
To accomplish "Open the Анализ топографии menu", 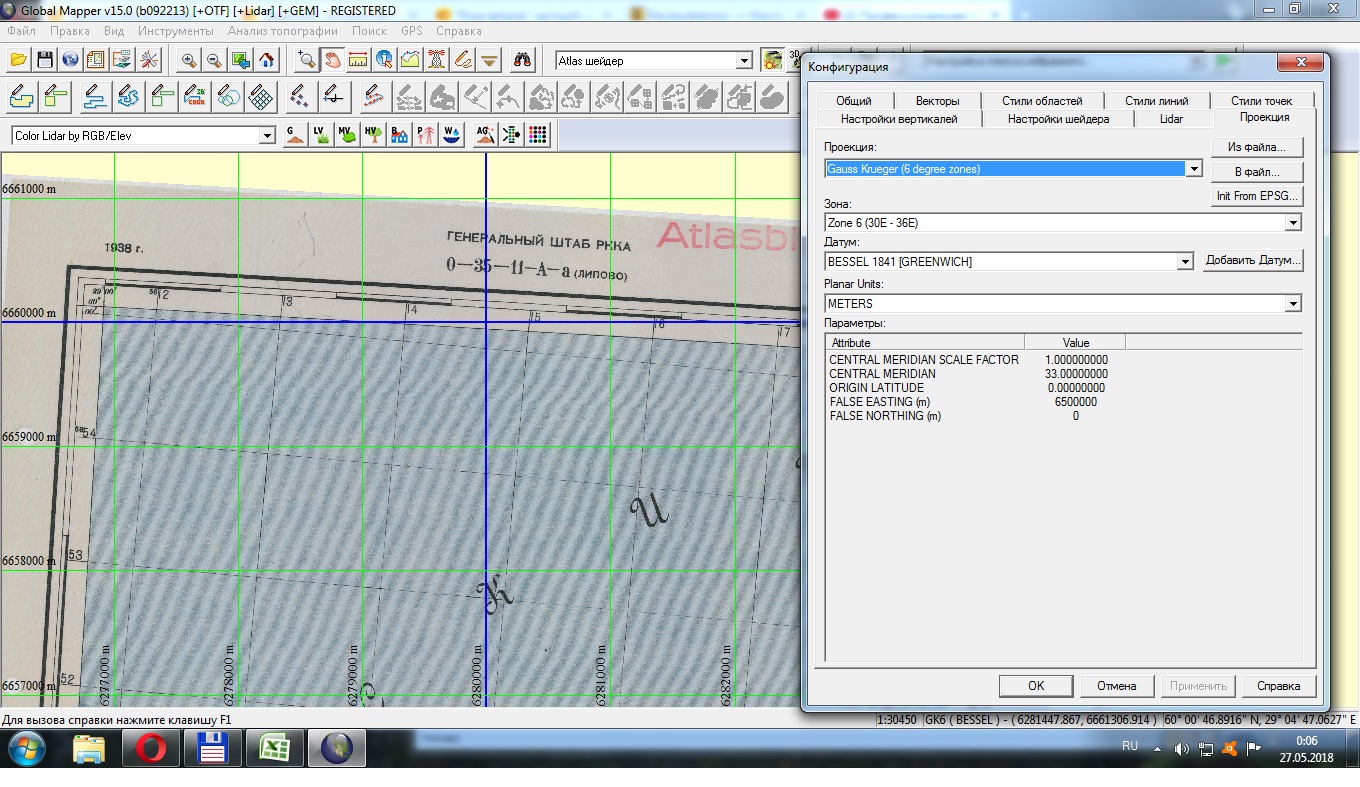I will click(282, 31).
